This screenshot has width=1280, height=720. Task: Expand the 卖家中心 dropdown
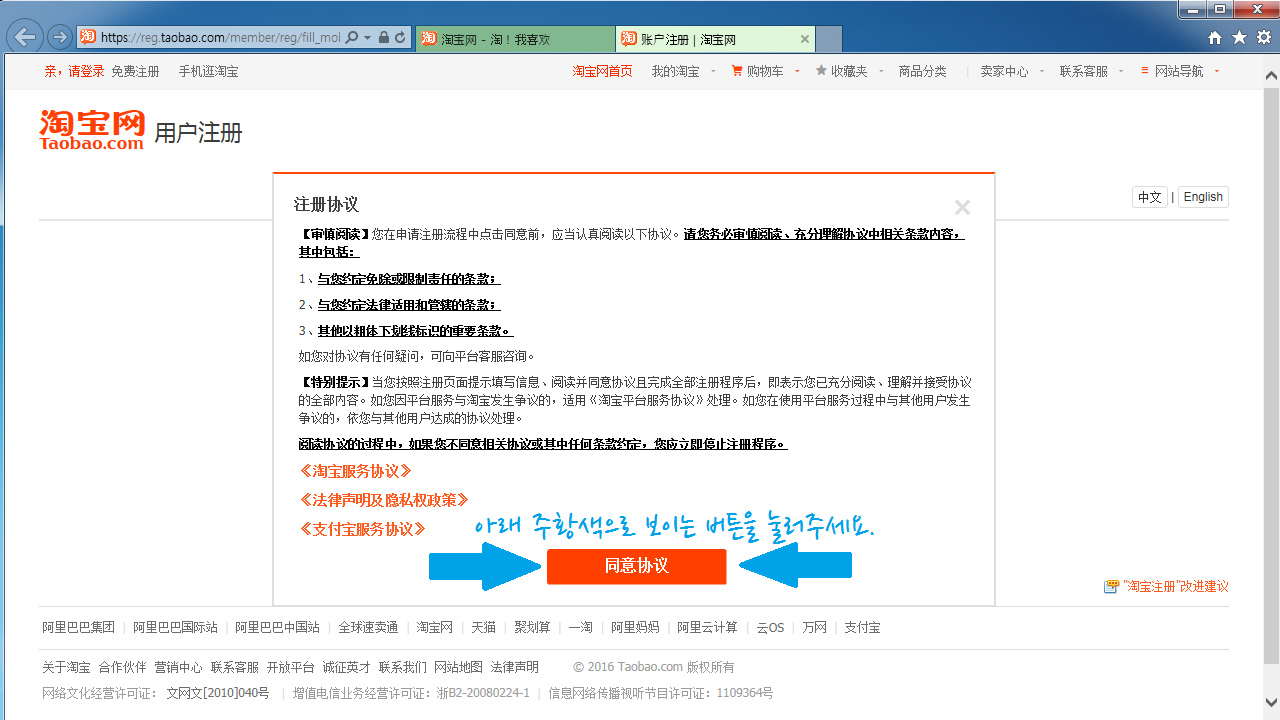pyautogui.click(x=1042, y=71)
